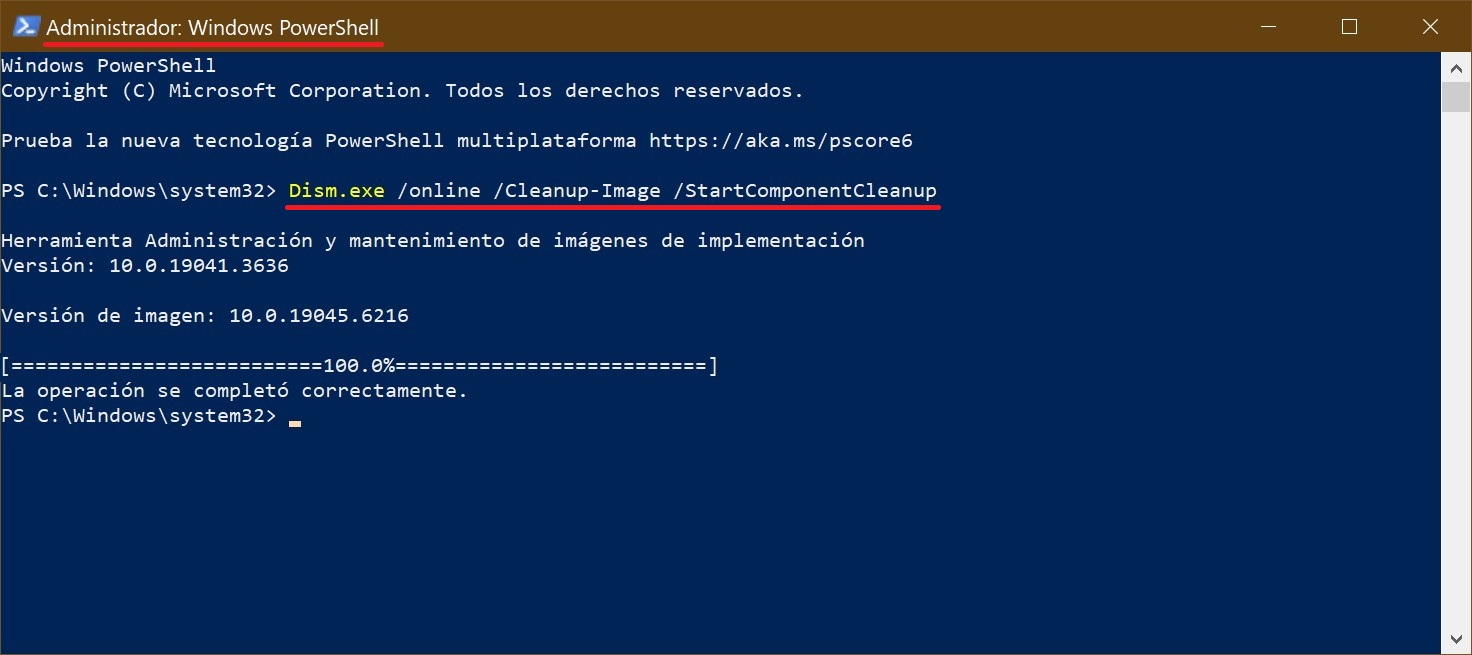
Task: Click the scrollbar up arrow
Action: click(x=1455, y=67)
